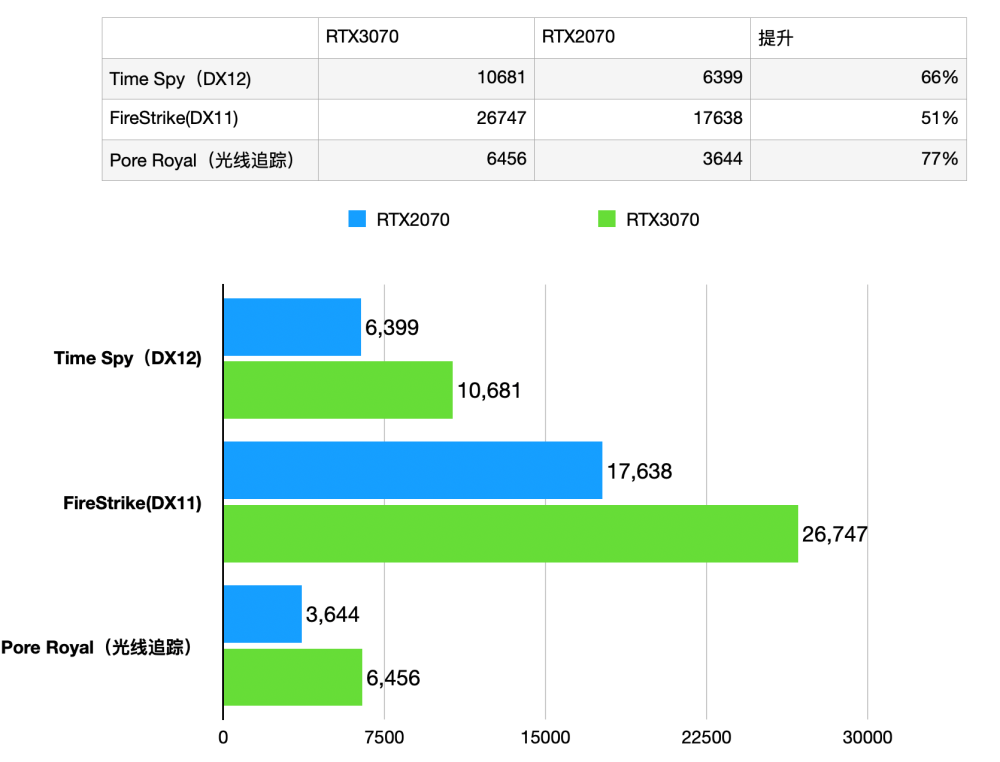Select the RTX3070 table column header

pos(362,36)
